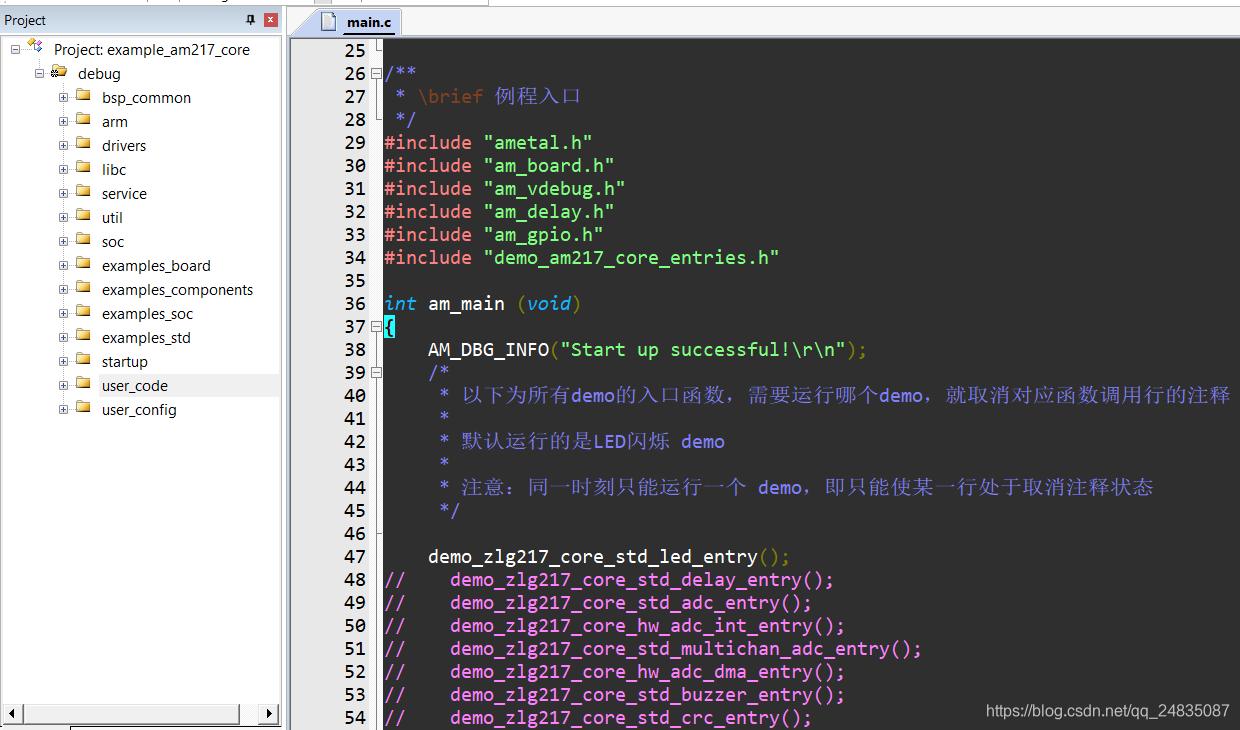Screen dimensions: 1240x730
Task: Select the bsp_common tree item
Action: point(146,98)
